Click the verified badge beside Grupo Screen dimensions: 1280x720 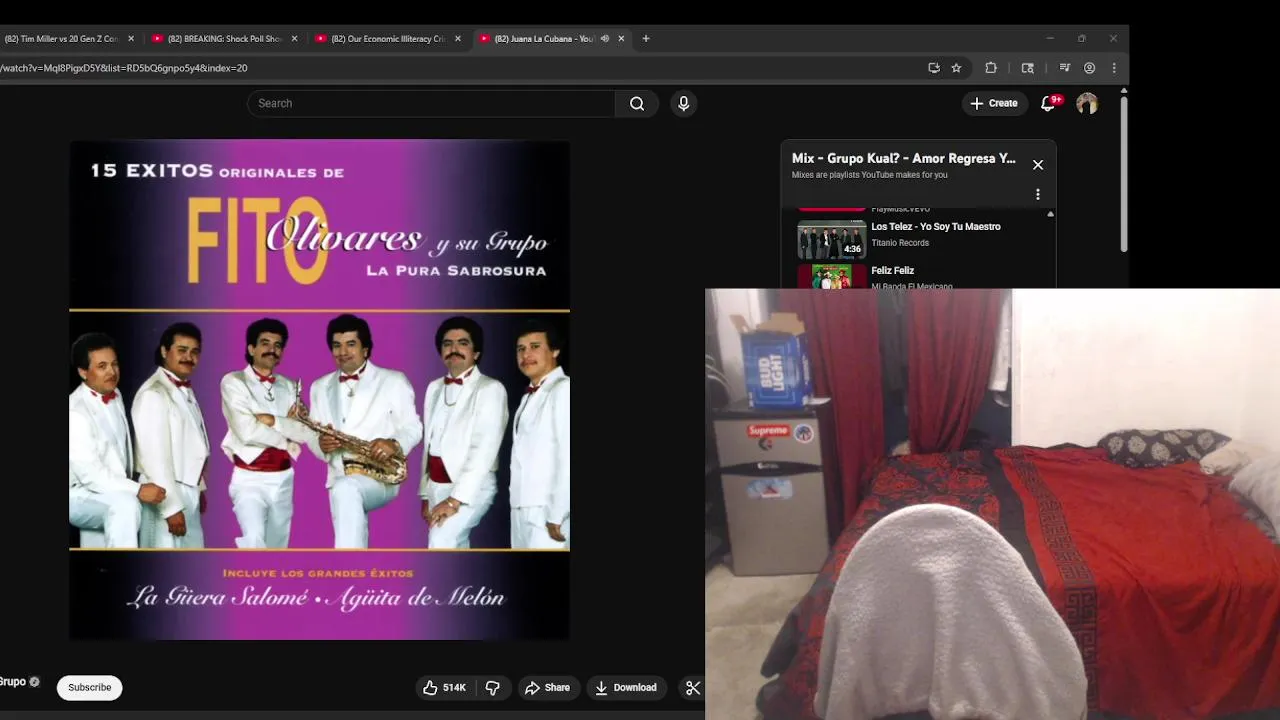point(35,682)
